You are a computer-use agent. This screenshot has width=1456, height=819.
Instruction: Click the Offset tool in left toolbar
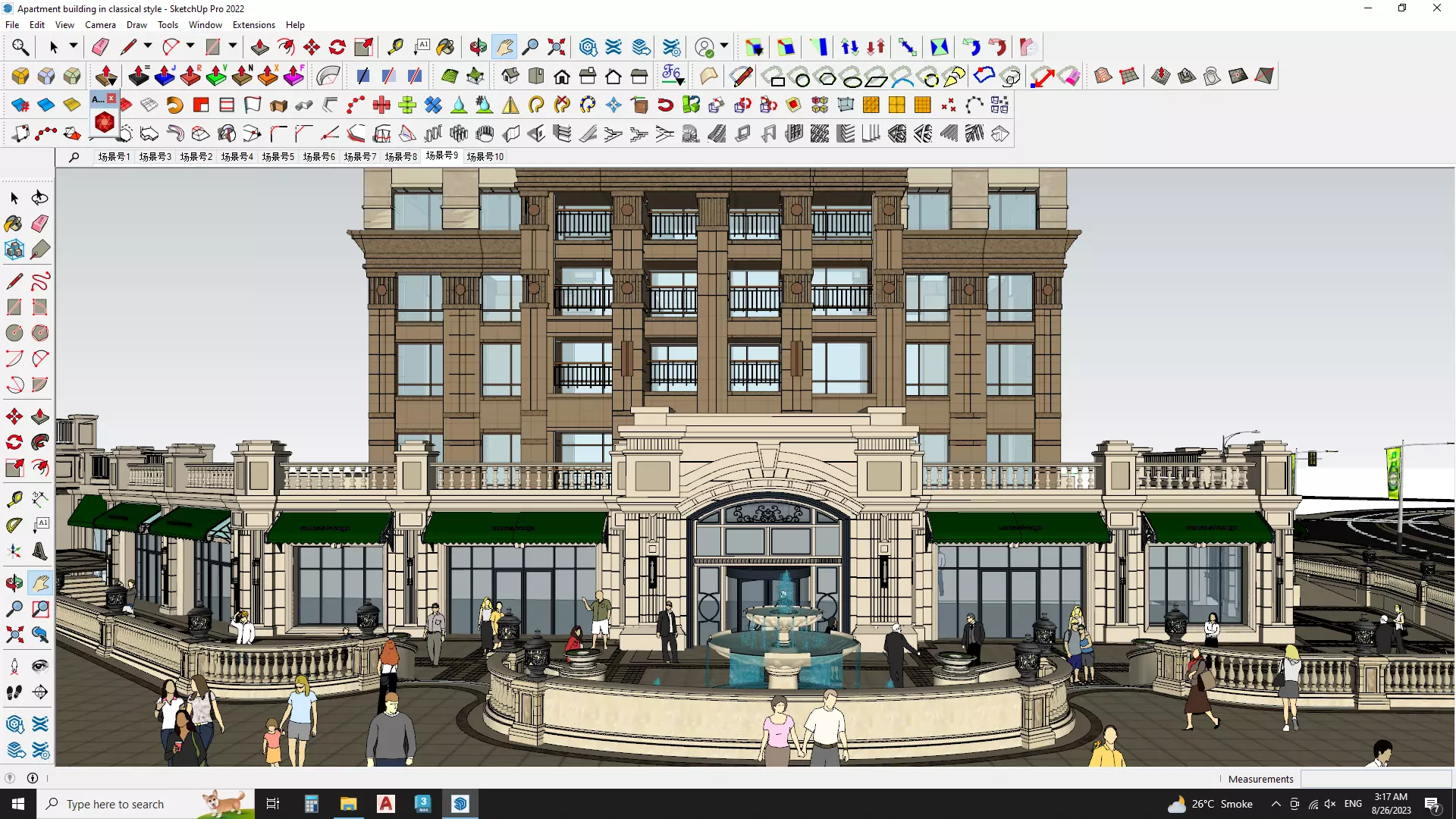(40, 468)
